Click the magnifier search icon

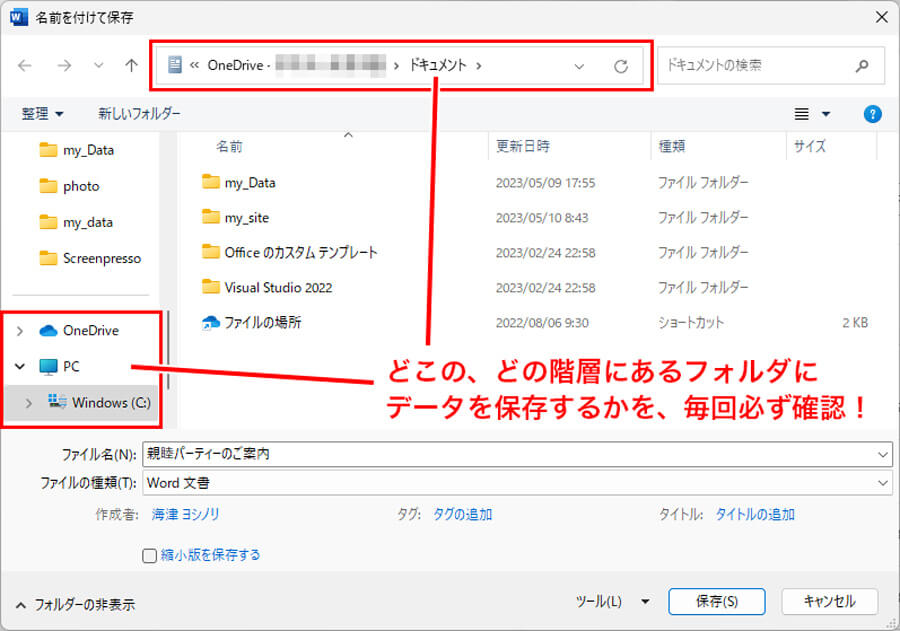click(x=862, y=66)
